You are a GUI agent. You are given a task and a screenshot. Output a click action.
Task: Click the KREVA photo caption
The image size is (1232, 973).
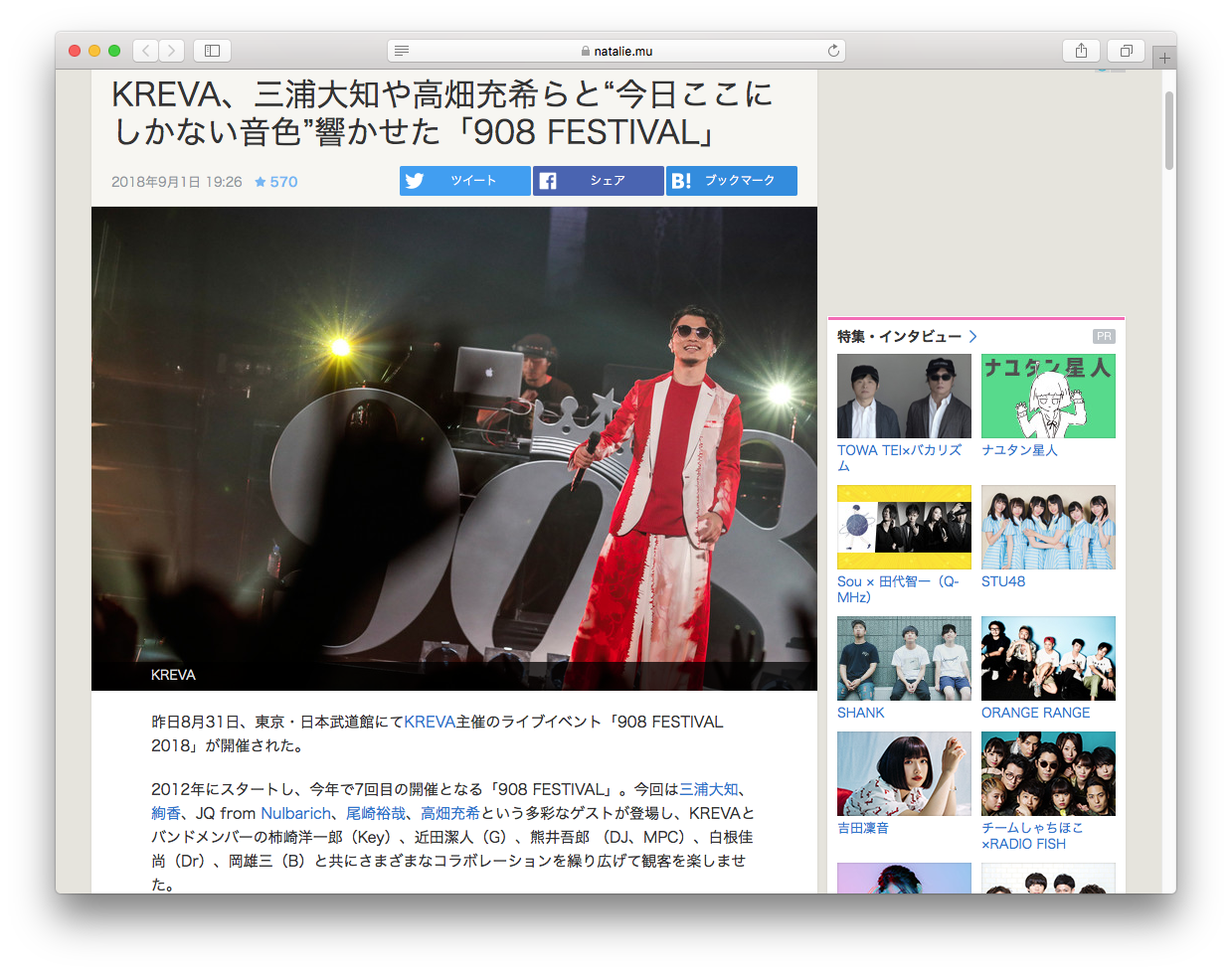(x=173, y=675)
